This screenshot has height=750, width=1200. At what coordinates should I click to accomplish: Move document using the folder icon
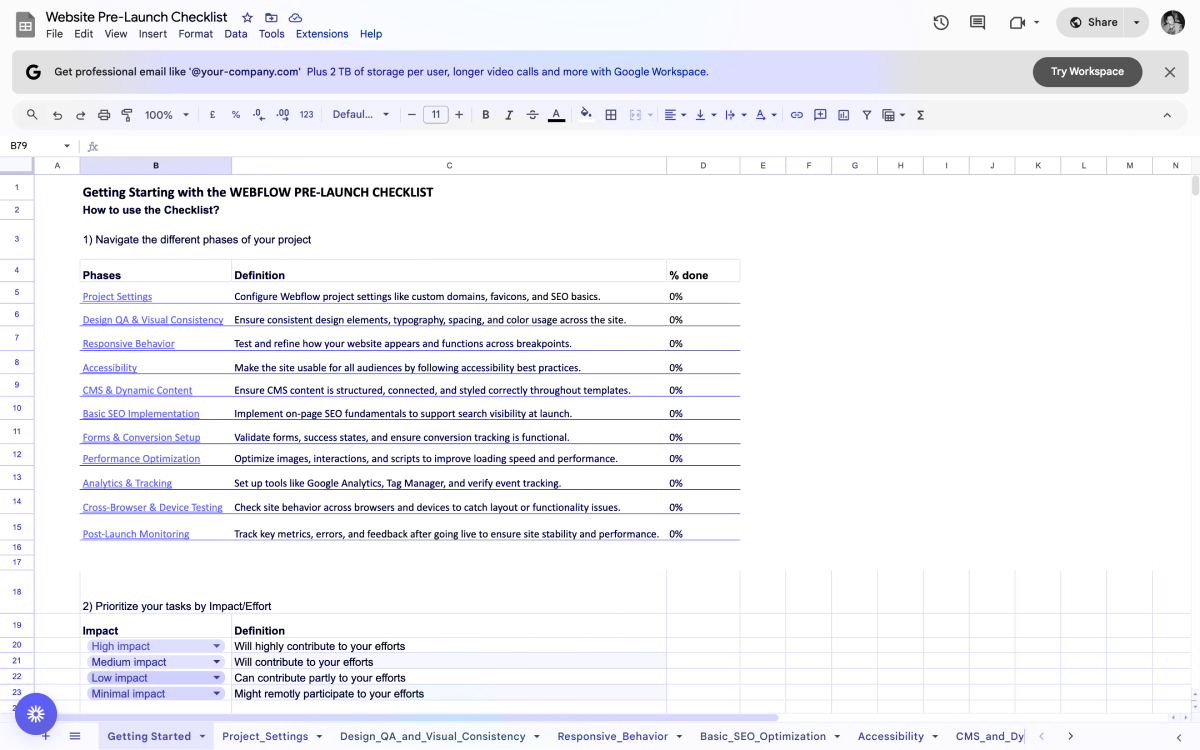[x=271, y=18]
